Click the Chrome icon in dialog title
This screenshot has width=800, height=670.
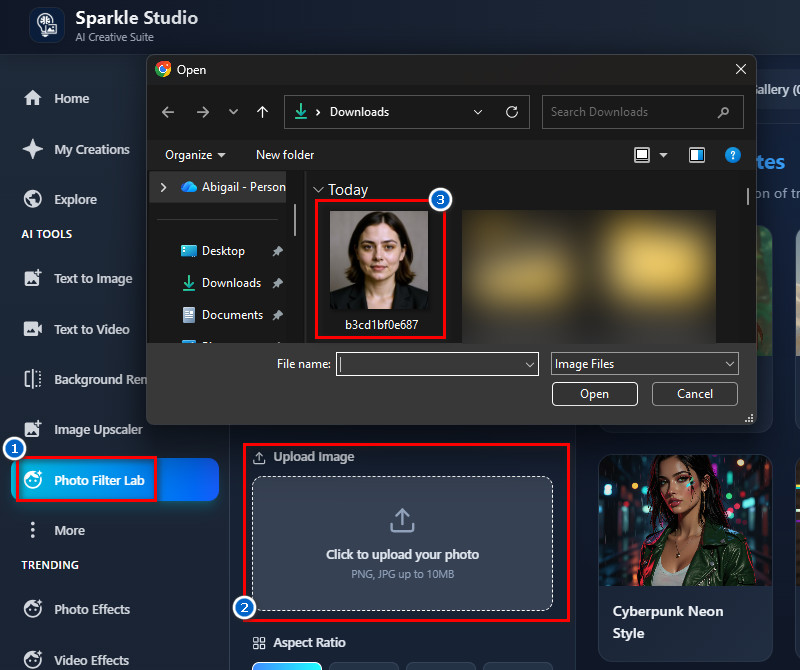tap(163, 69)
